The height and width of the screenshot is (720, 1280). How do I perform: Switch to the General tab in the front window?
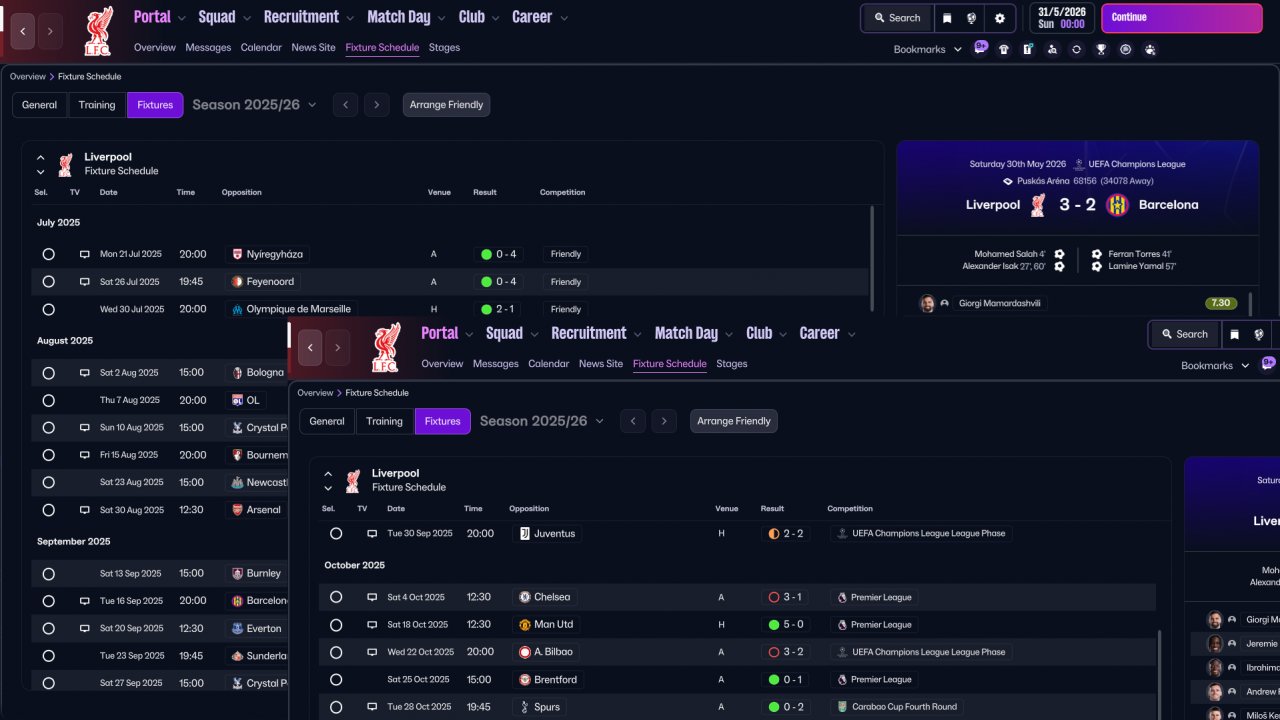point(327,422)
